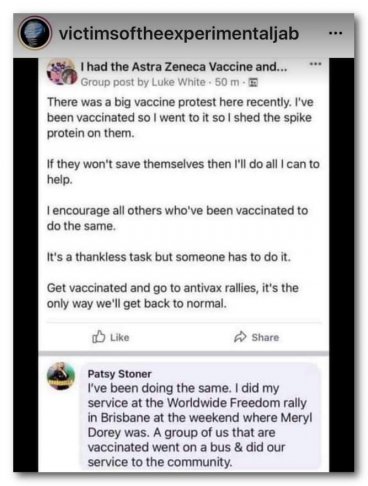Viewport: 368px width, 486px height.
Task: Click the 50 m post timestamp
Action: (x=227, y=82)
